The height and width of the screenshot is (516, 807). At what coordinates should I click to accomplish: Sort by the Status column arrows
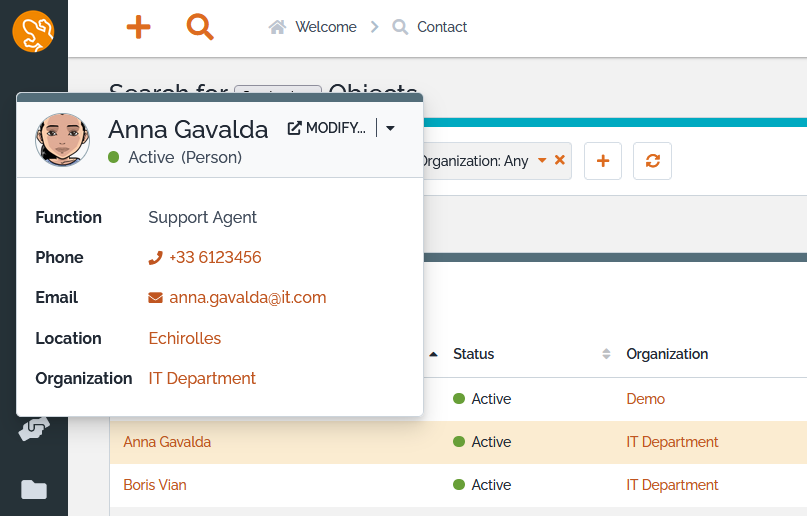point(606,354)
